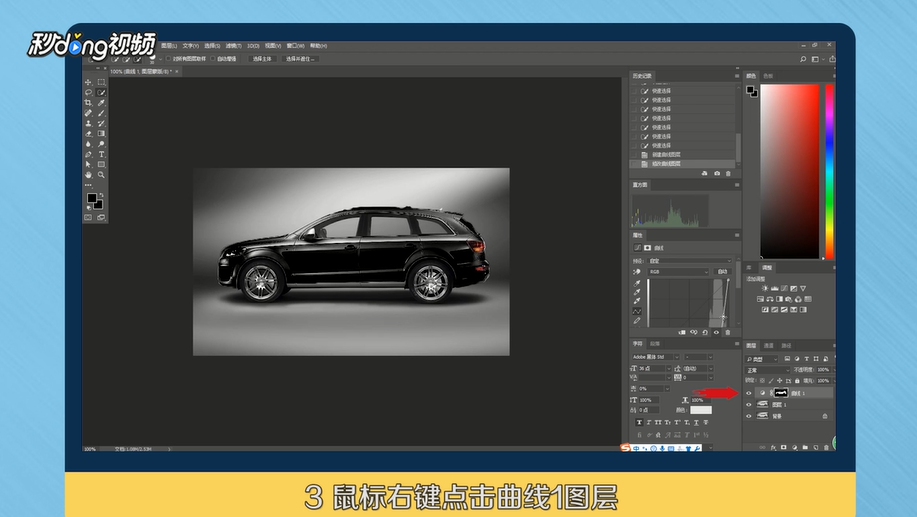Click the 选择主体 button
This screenshot has width=917, height=517.
coord(262,59)
